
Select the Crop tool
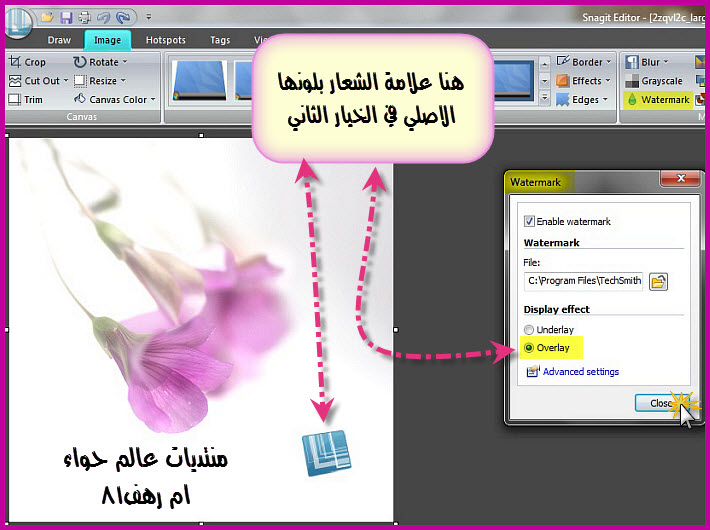coord(28,62)
